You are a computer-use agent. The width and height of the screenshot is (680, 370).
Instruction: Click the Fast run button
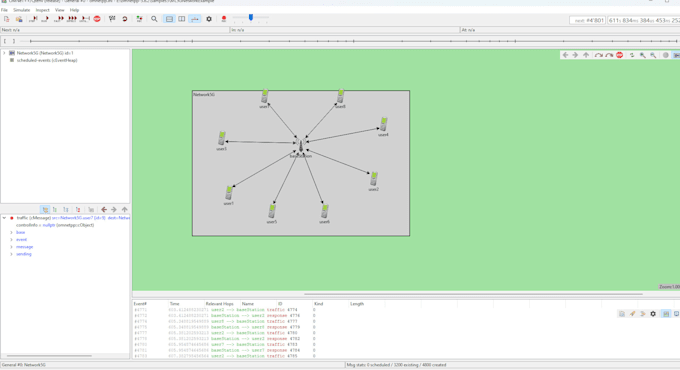[59, 19]
